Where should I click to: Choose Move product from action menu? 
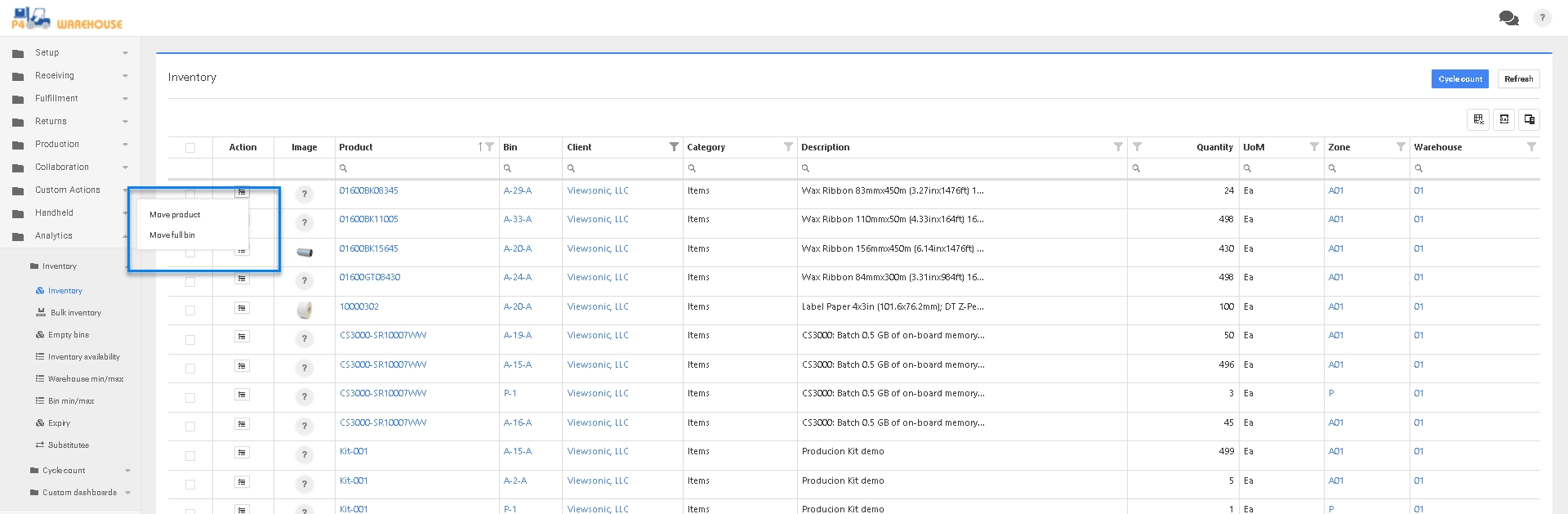pos(175,215)
